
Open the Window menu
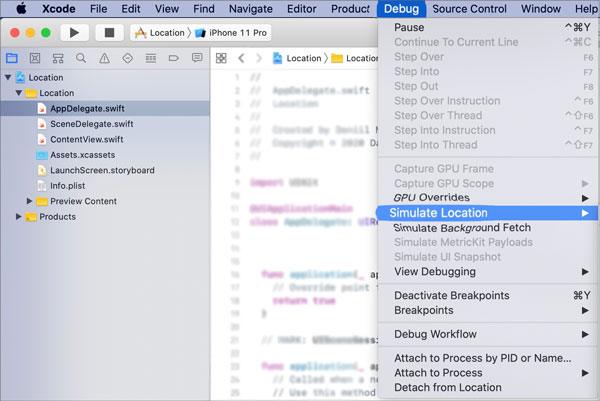(x=541, y=8)
